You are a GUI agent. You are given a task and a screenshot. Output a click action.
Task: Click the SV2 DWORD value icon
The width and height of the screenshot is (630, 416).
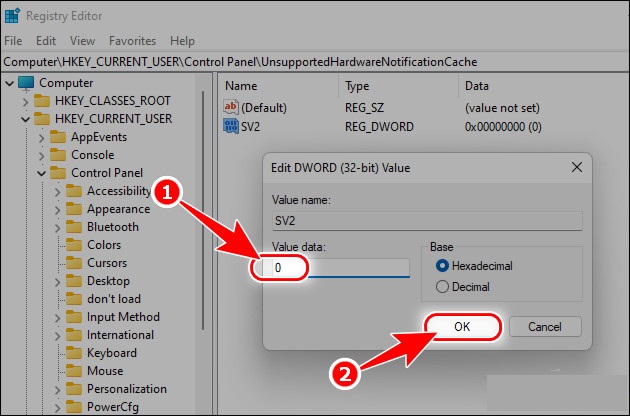(x=231, y=126)
